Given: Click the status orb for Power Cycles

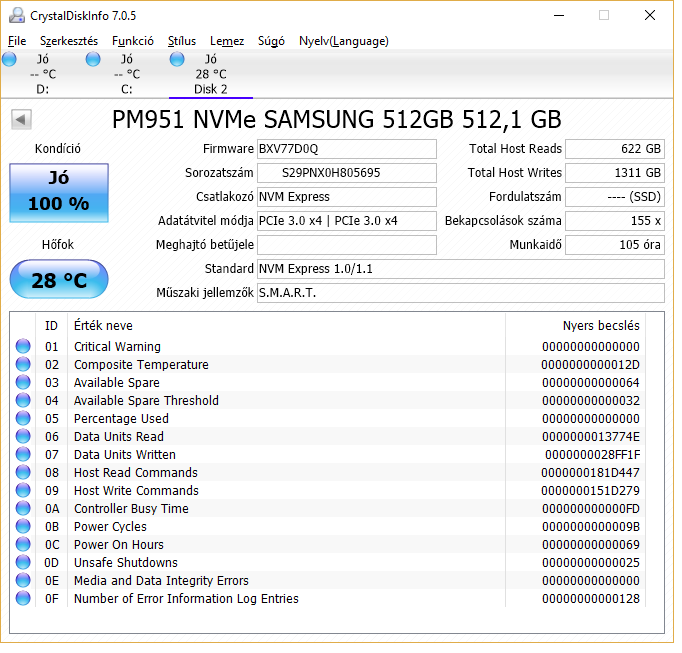Looking at the screenshot, I should [23, 526].
